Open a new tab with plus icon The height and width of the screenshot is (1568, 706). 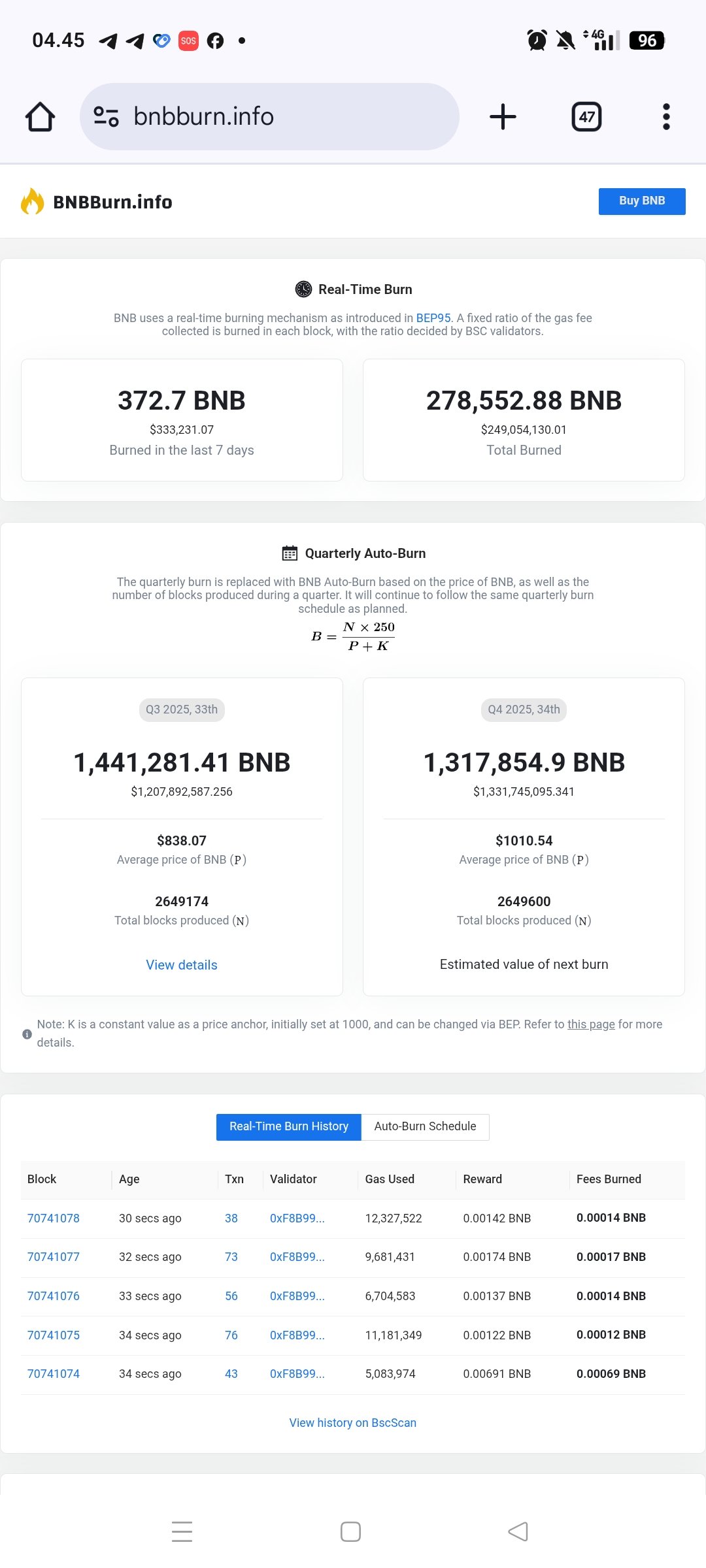[503, 117]
